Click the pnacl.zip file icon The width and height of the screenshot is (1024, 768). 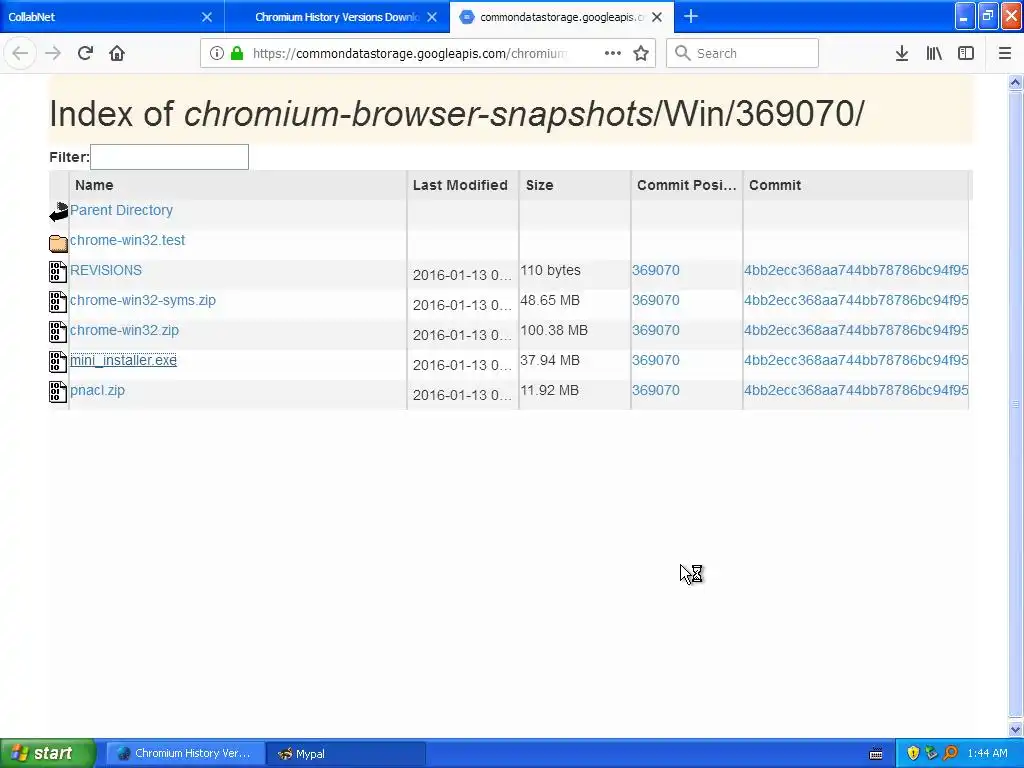click(x=58, y=392)
